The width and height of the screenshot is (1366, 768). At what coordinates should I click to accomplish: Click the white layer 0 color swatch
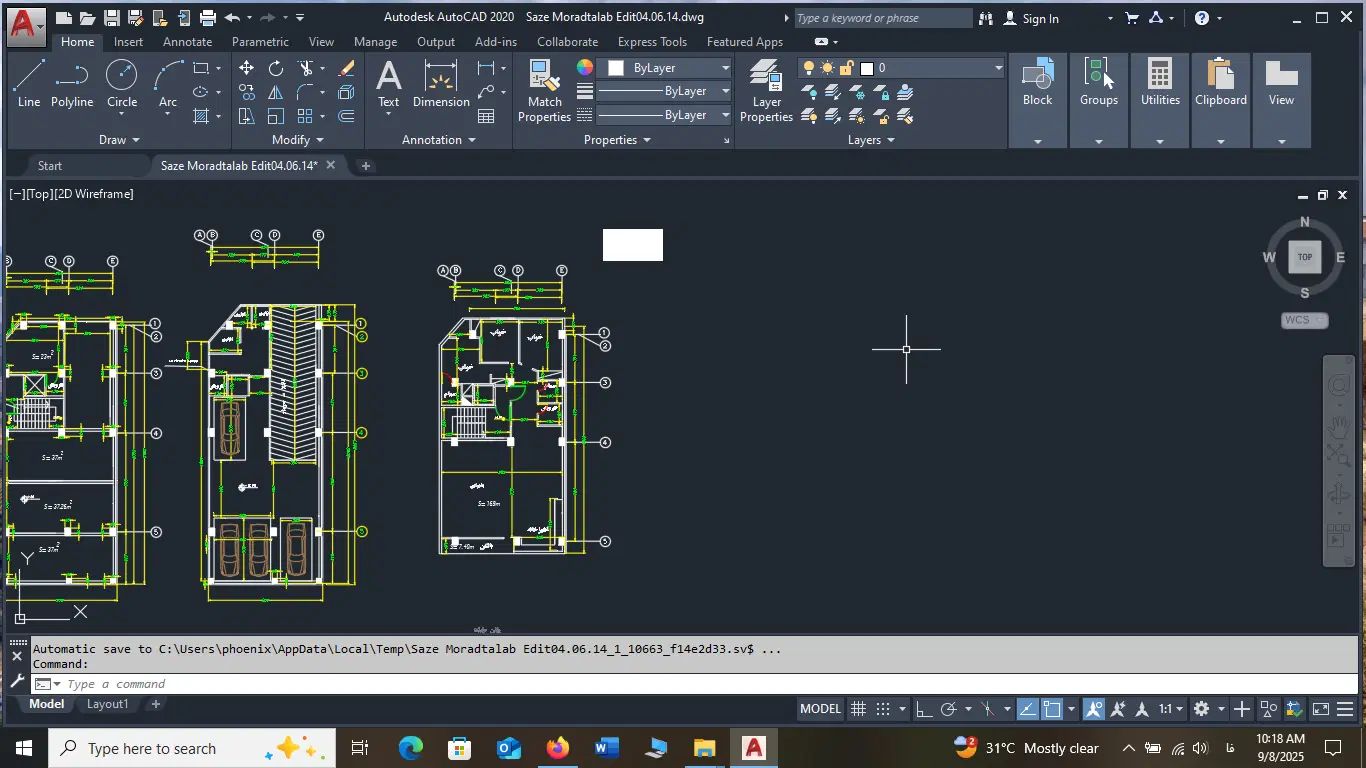867,68
